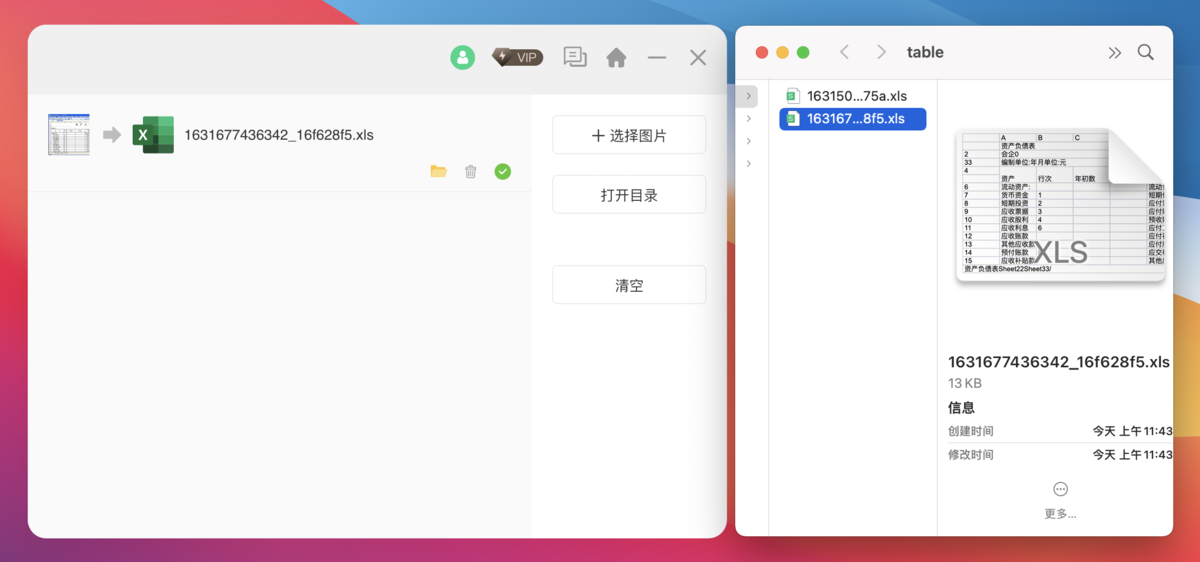Click the 选择图片 button

point(629,135)
